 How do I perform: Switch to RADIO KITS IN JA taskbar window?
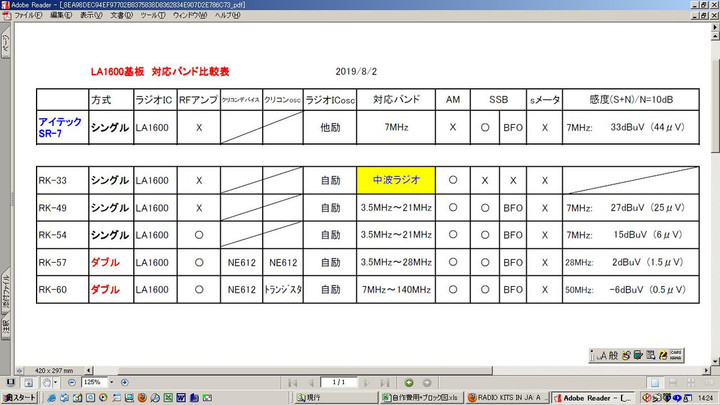coord(510,397)
